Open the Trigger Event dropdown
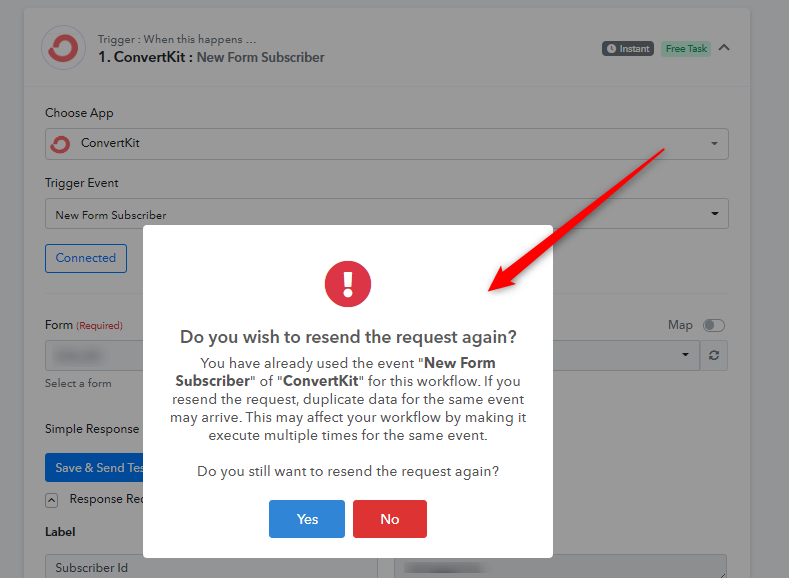 (x=386, y=214)
